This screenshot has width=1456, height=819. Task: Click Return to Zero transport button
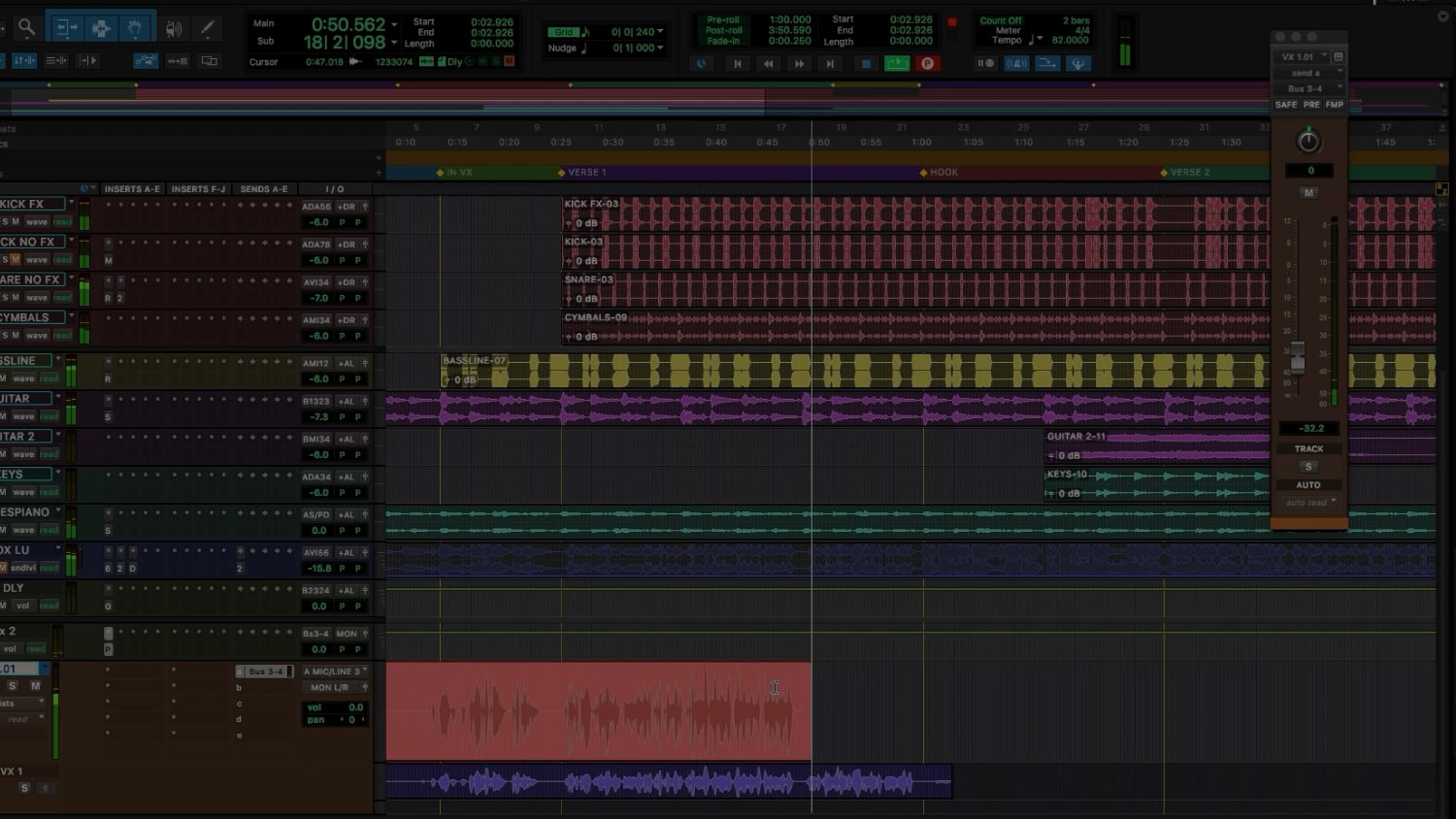pyautogui.click(x=738, y=64)
